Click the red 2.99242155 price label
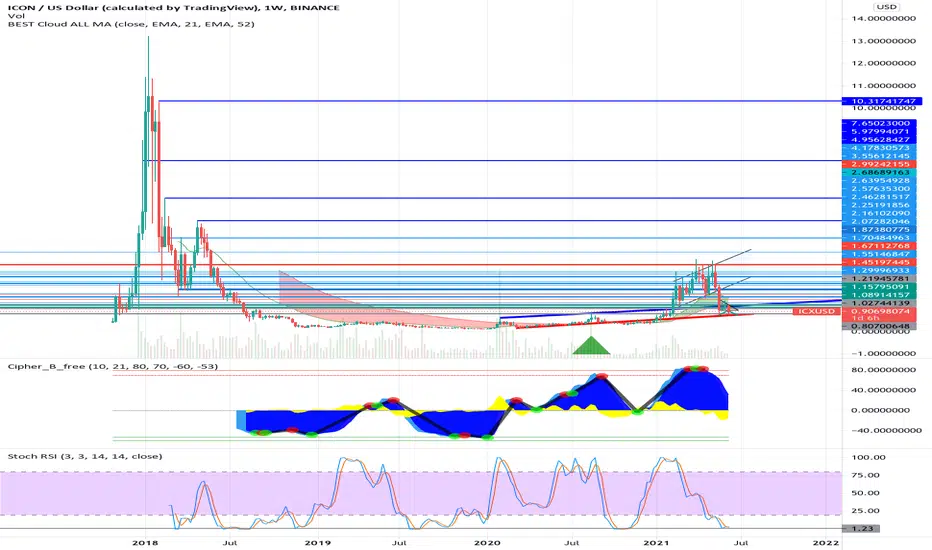The width and height of the screenshot is (932, 550). coord(879,164)
